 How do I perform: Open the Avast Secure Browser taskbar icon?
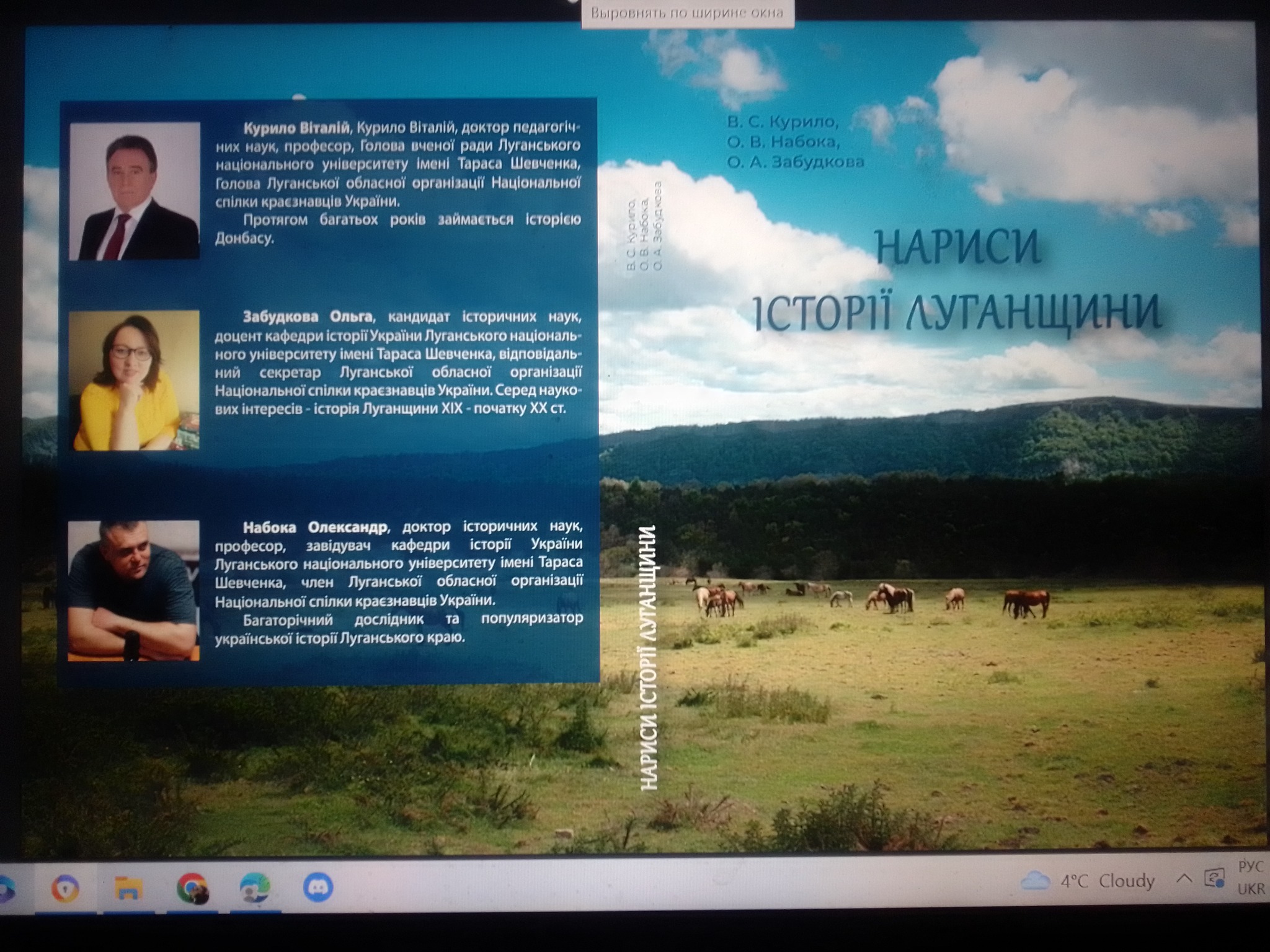coord(64,888)
